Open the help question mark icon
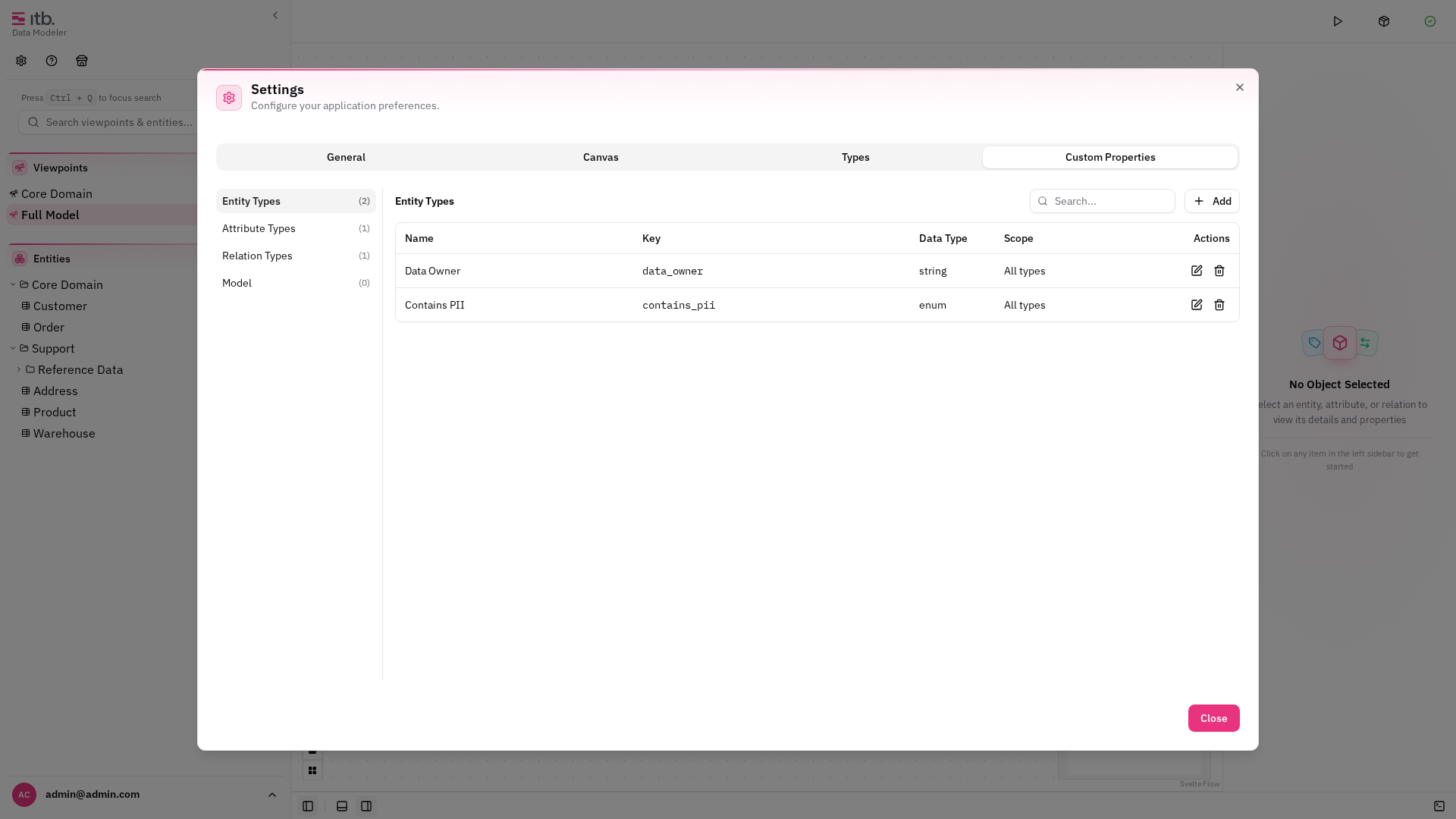The width and height of the screenshot is (1456, 819). coord(52,61)
